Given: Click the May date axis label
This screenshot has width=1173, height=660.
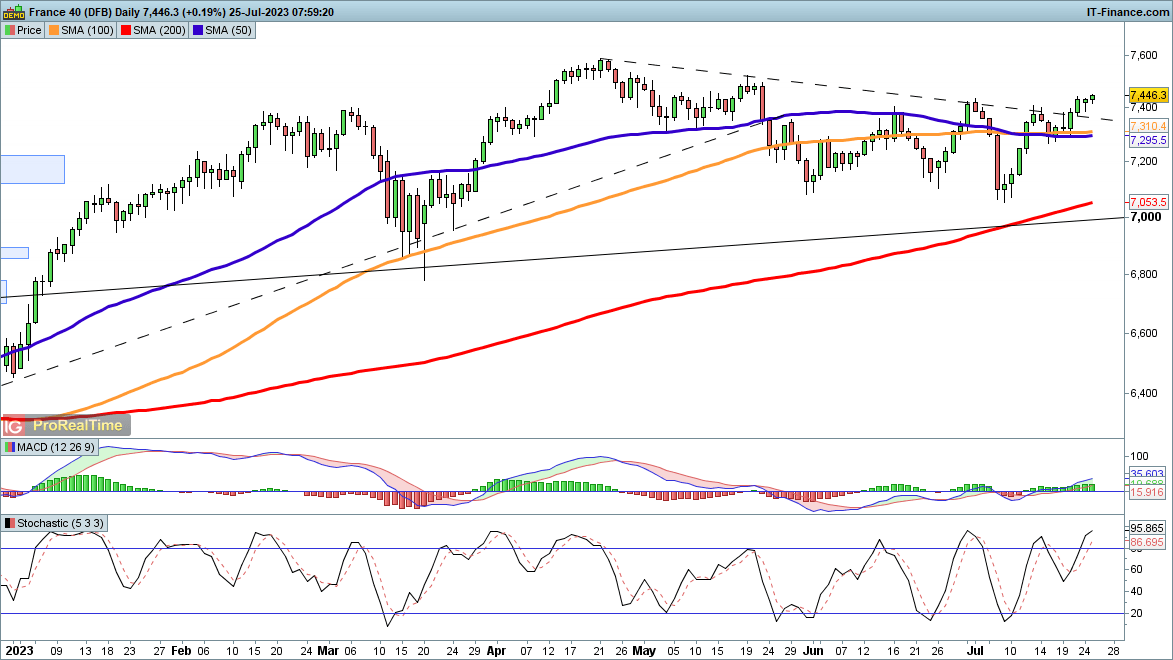Looking at the screenshot, I should 643,650.
